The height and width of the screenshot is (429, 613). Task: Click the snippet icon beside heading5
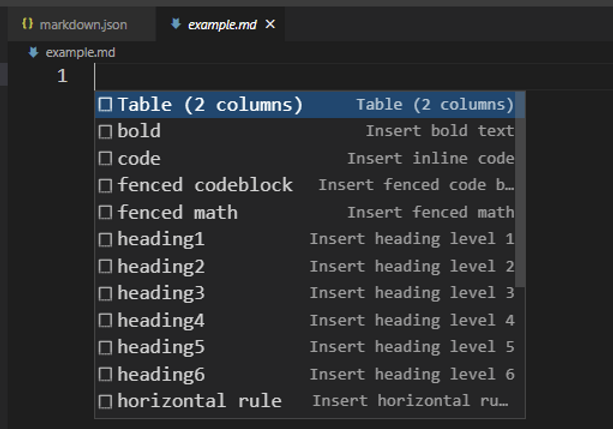click(x=105, y=347)
